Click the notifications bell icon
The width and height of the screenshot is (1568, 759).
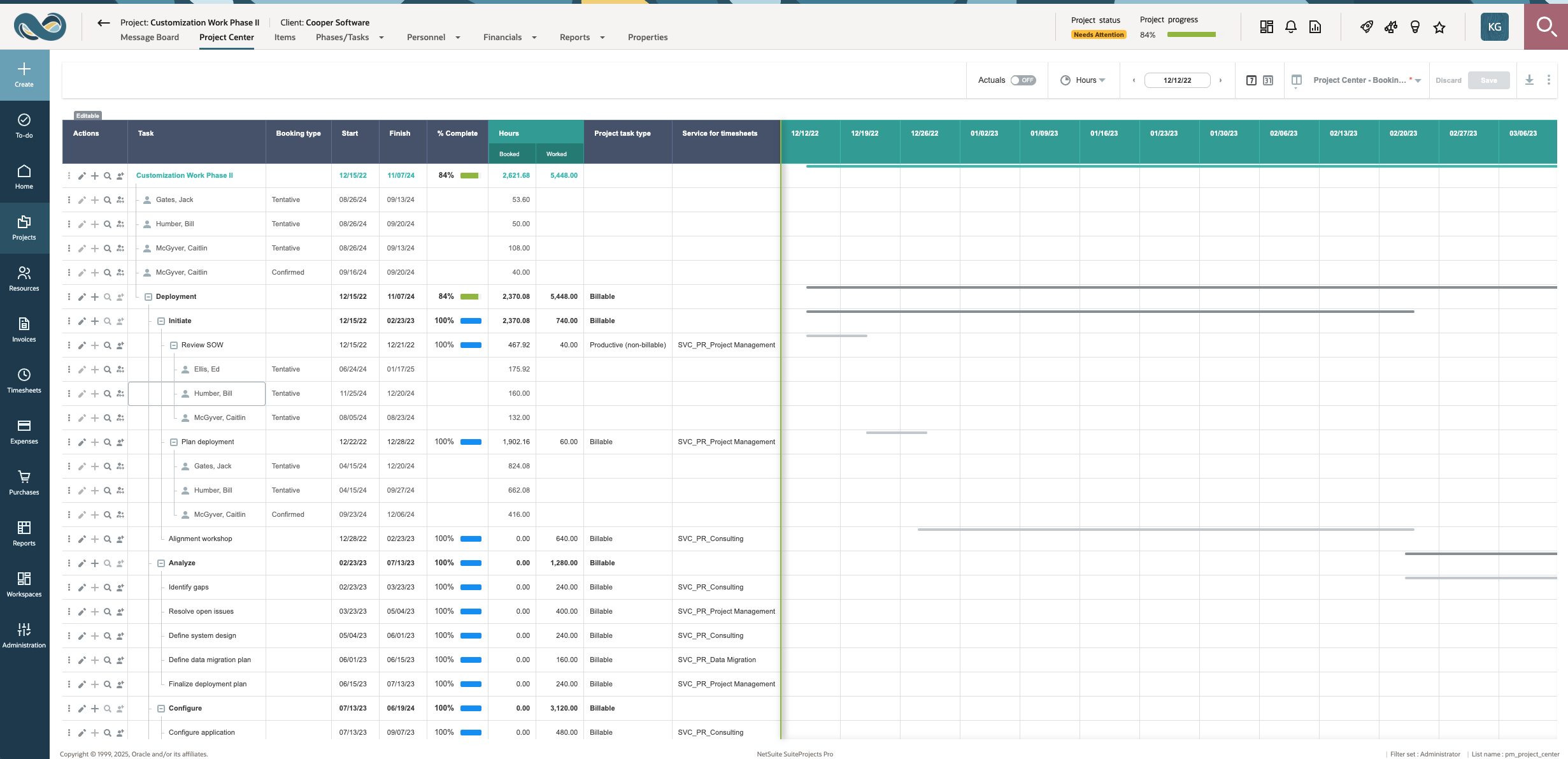(1290, 27)
